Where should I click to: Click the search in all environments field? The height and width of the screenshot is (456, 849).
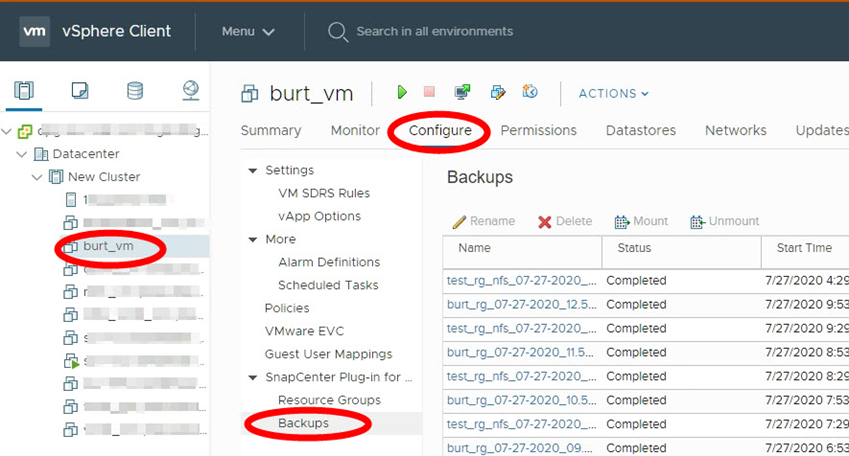(434, 31)
